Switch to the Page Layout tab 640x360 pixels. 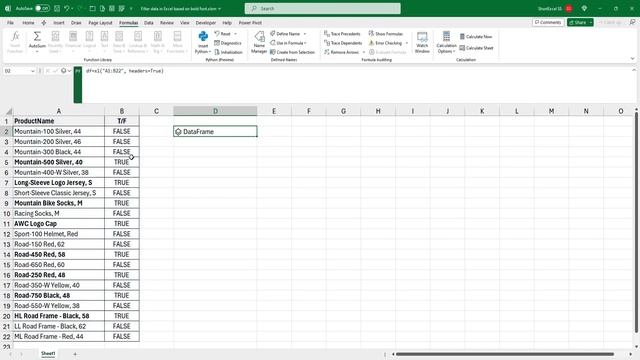tap(100, 23)
